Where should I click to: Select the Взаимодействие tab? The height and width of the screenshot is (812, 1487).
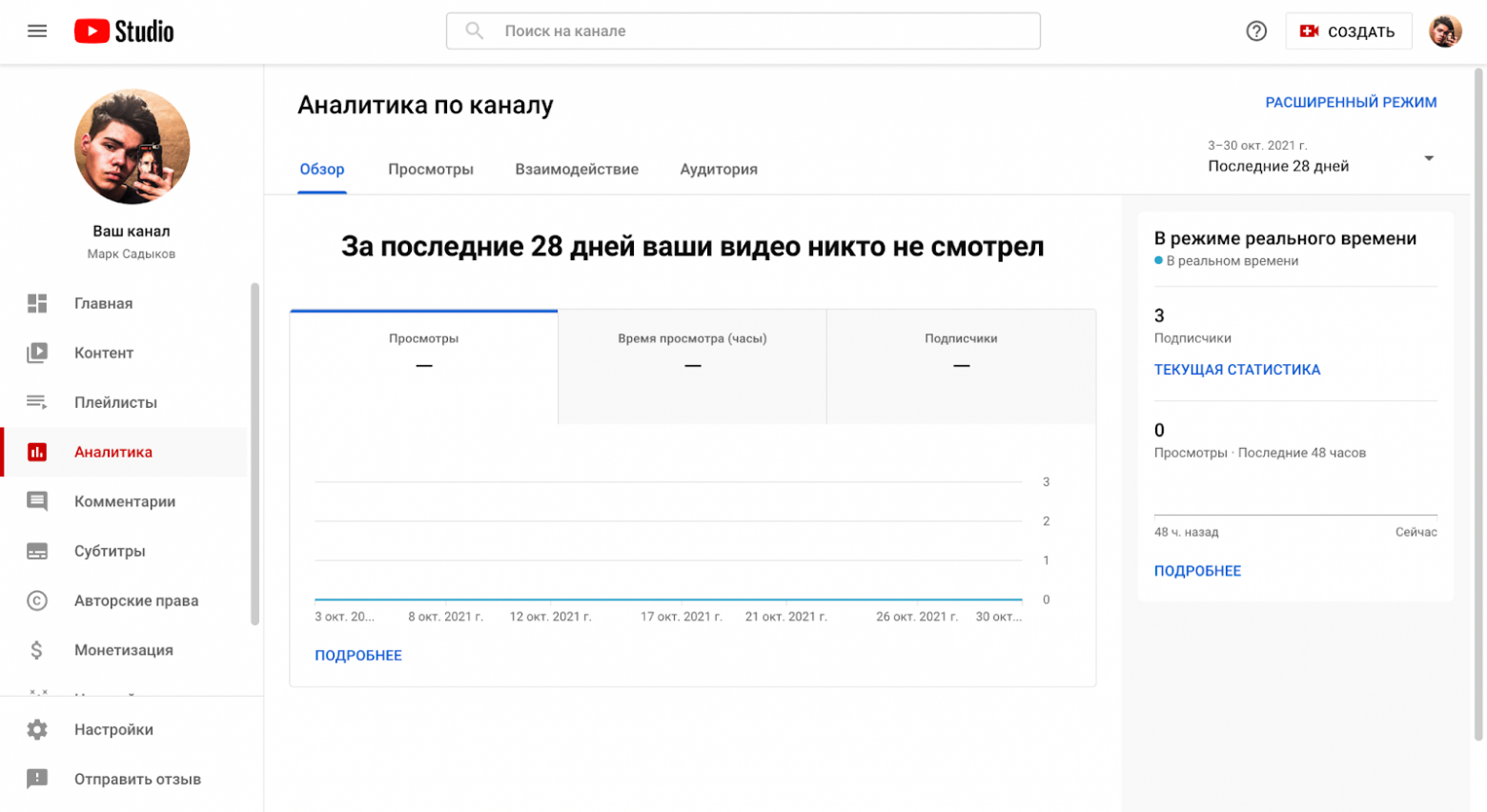click(577, 170)
